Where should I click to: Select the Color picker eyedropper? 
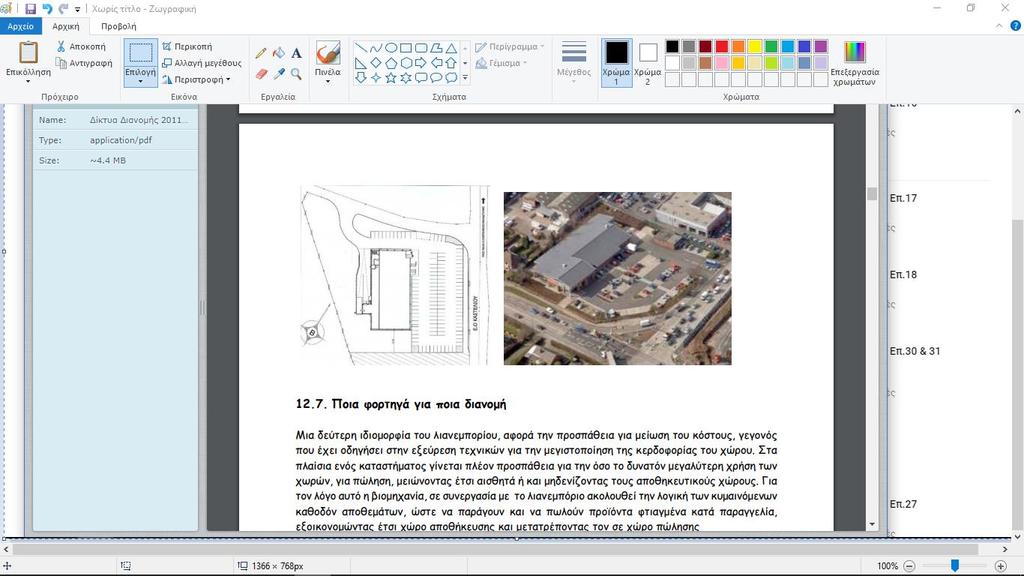tap(279, 74)
